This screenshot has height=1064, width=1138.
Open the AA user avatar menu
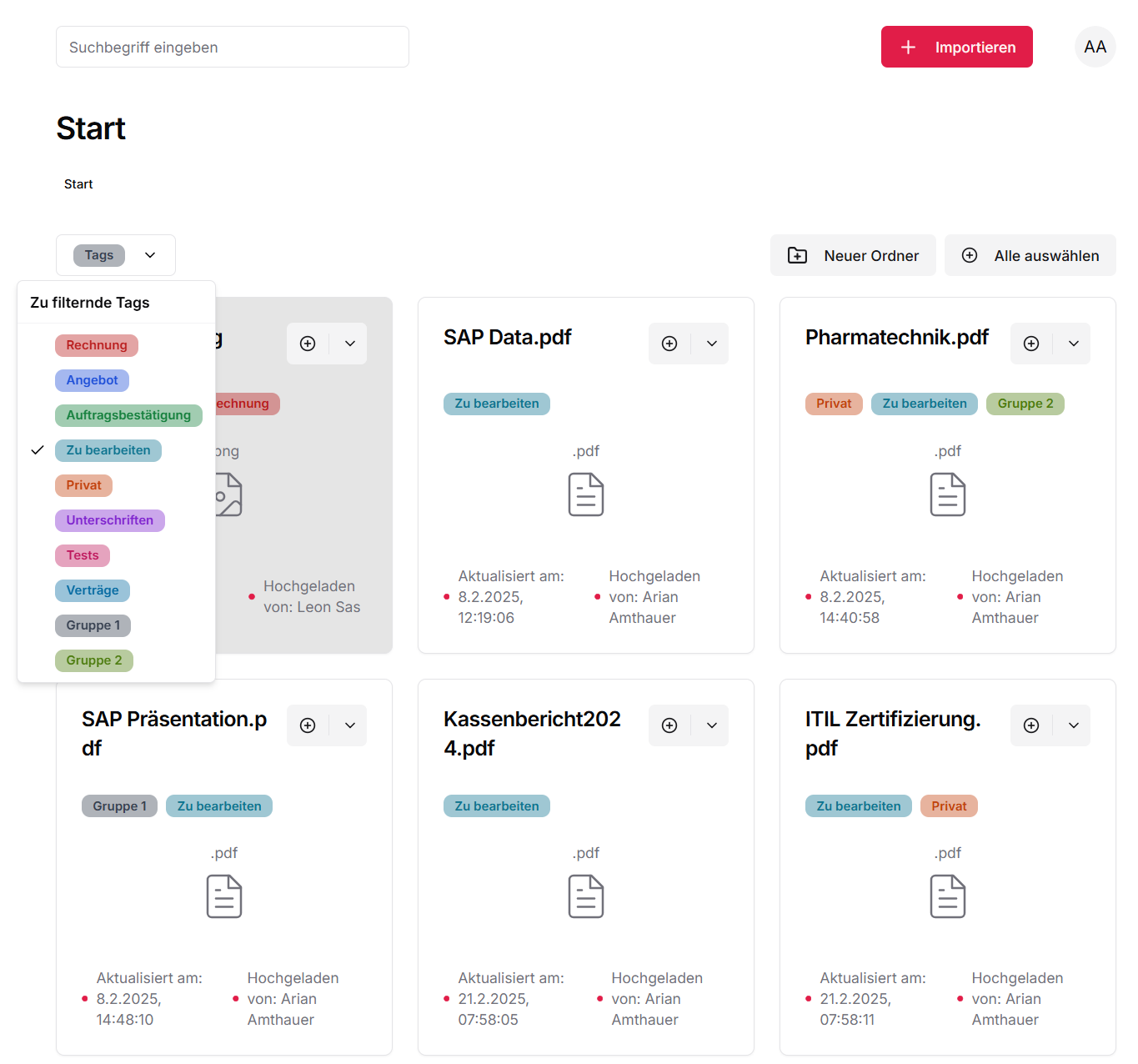(1095, 48)
